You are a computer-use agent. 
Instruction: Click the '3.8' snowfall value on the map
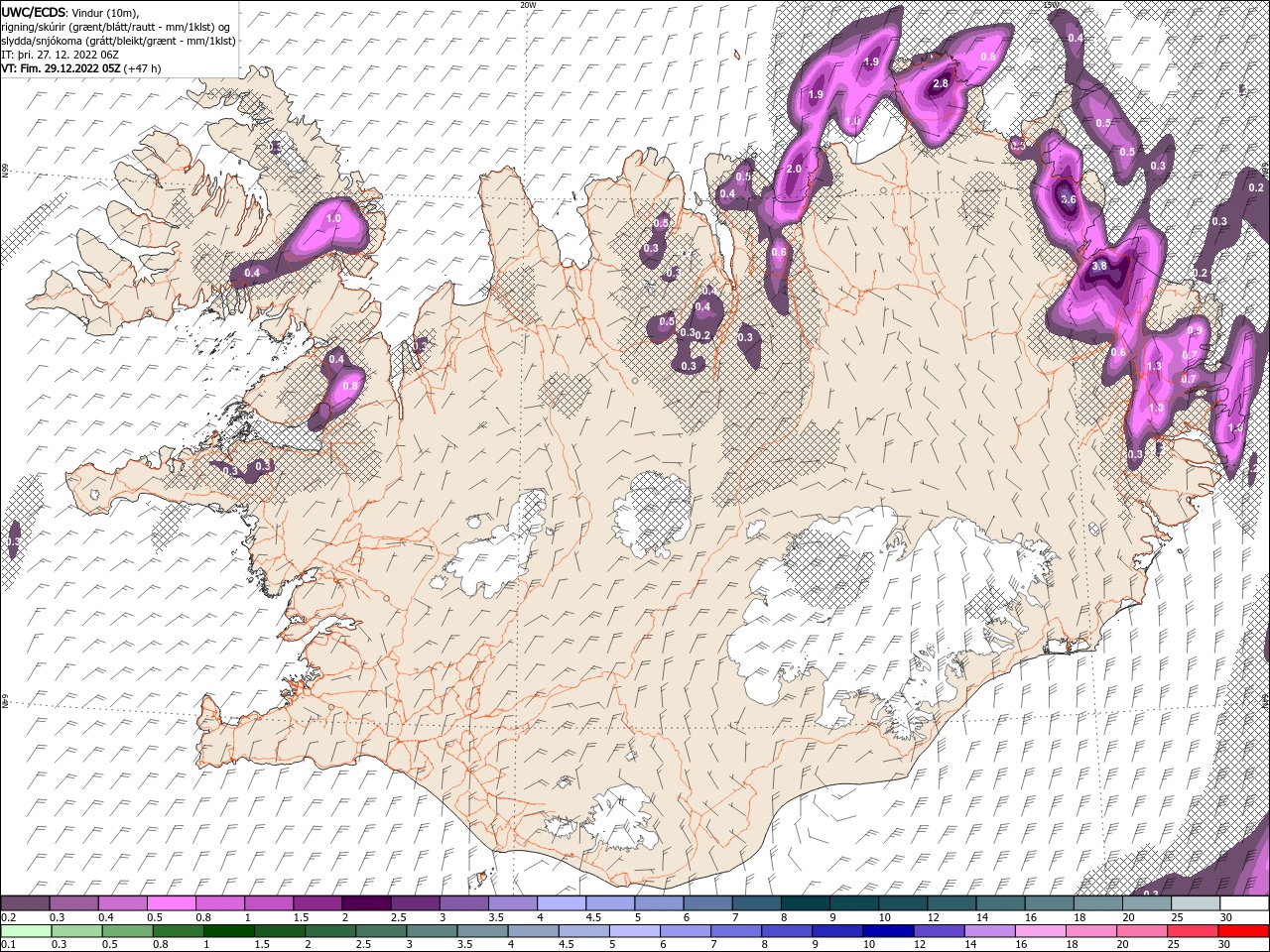(1099, 267)
